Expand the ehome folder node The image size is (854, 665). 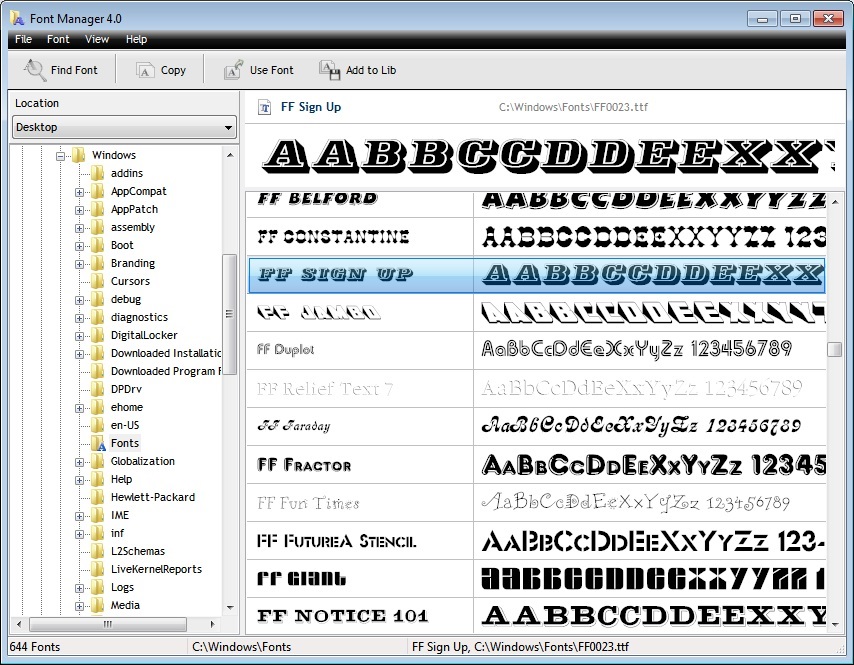pos(80,408)
